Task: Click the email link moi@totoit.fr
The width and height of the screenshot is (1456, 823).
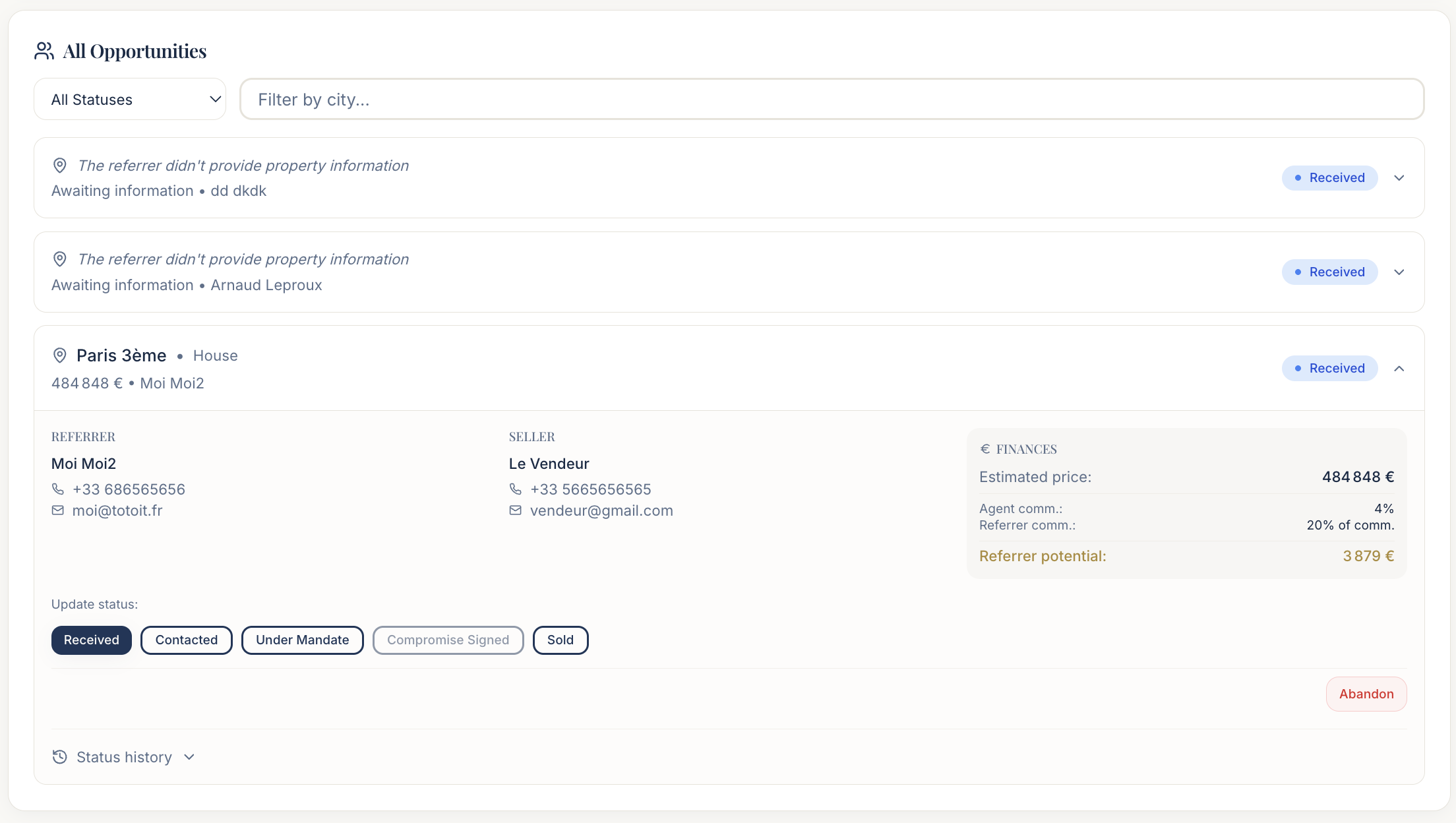Action: (x=117, y=510)
